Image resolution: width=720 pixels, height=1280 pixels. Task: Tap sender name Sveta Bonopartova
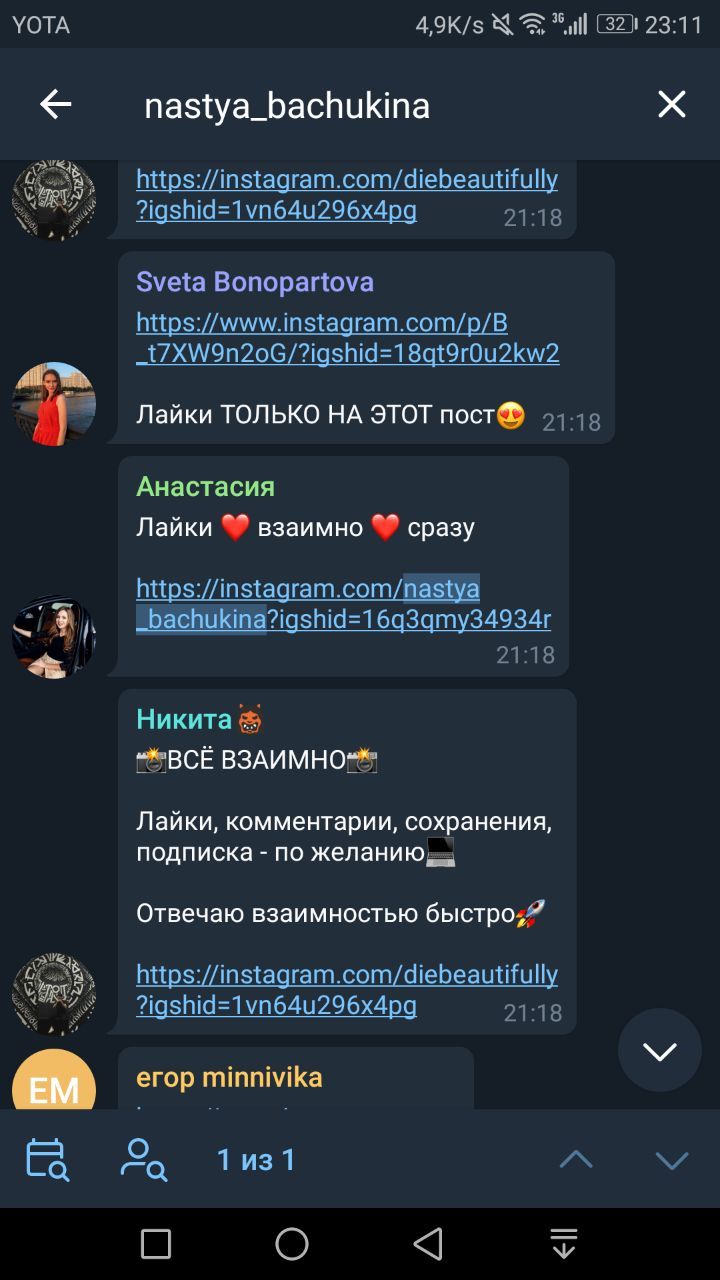255,282
